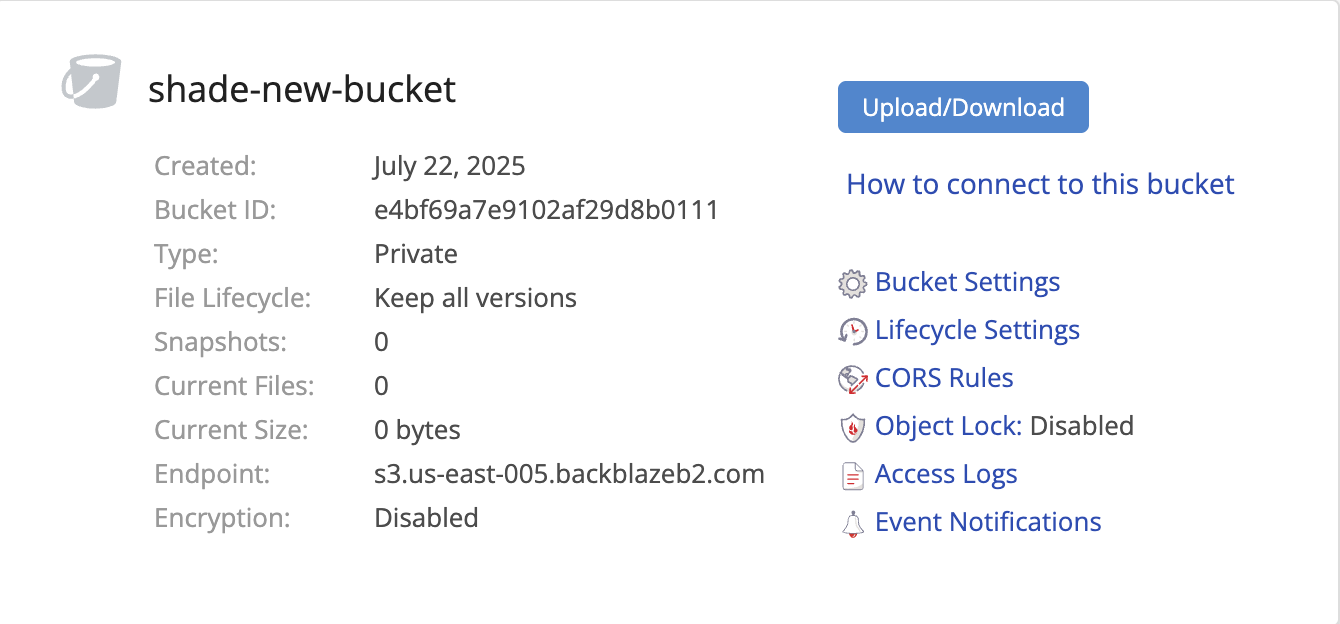
Task: Click the Encryption Disabled value
Action: [x=426, y=518]
